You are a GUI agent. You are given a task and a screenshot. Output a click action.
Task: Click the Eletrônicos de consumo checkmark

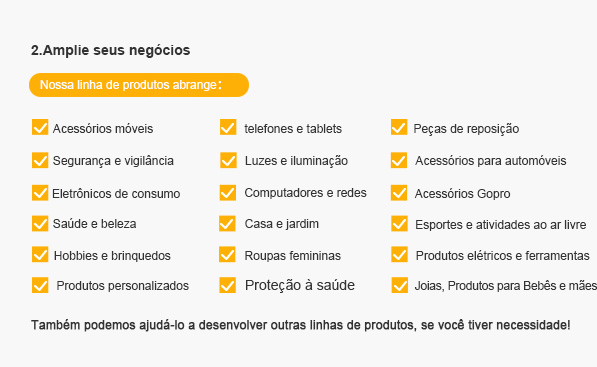tap(40, 193)
